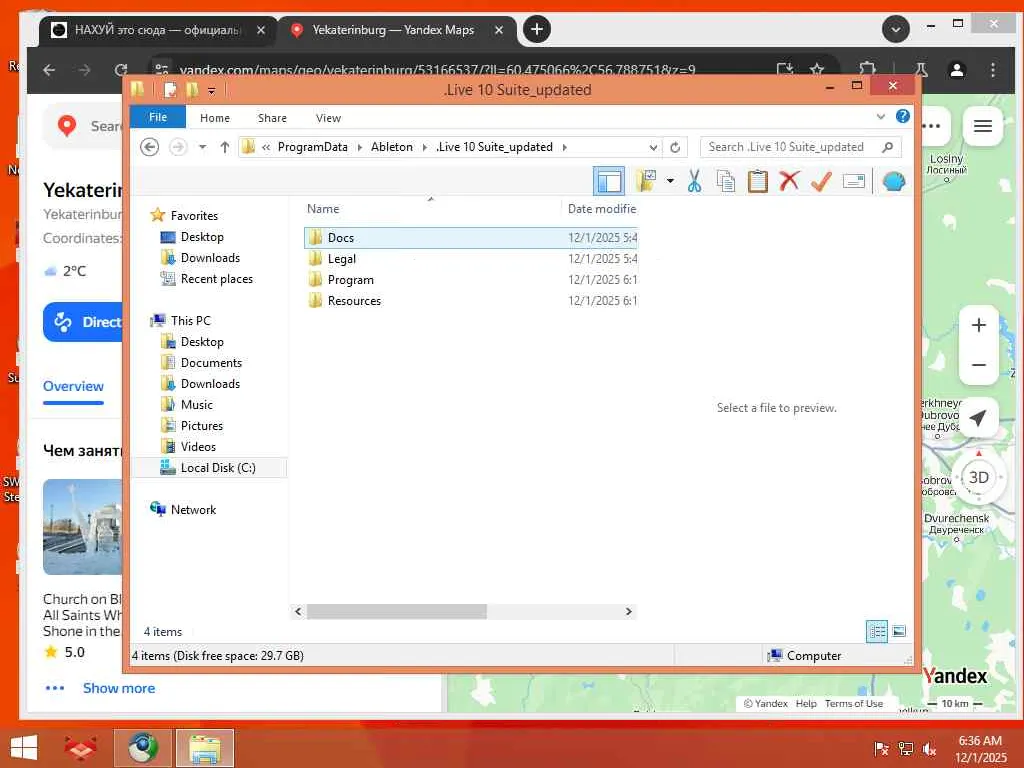Click Show more in Yandex Maps panel
1024x768 pixels.
click(119, 688)
